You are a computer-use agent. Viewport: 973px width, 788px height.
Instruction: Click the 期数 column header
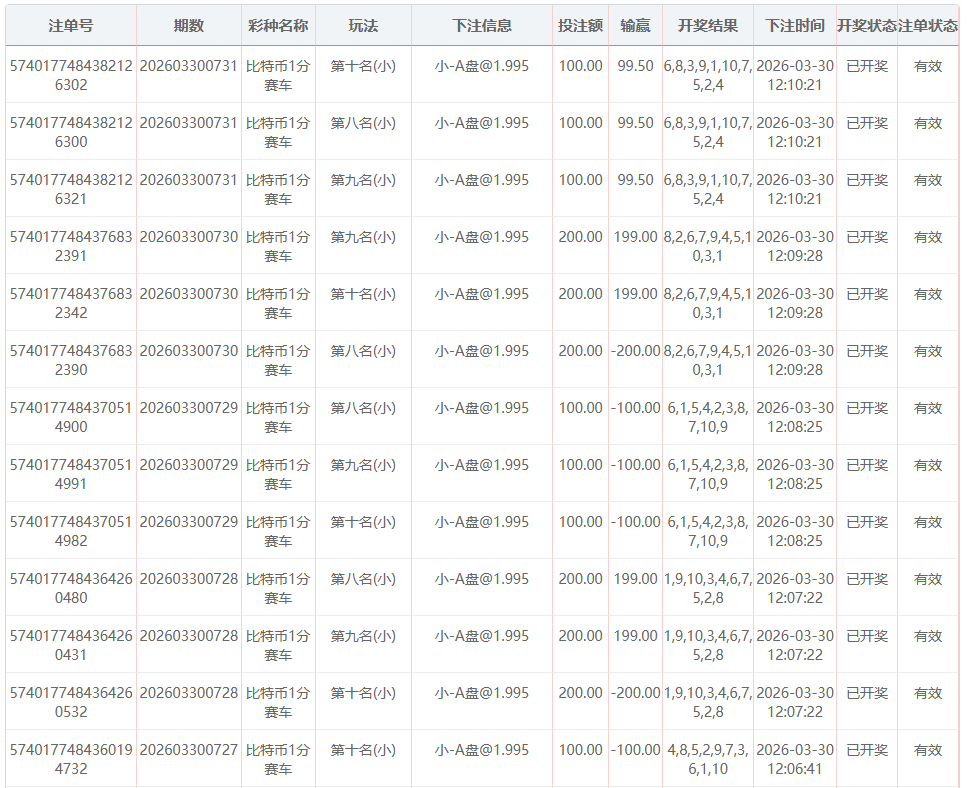(x=188, y=26)
